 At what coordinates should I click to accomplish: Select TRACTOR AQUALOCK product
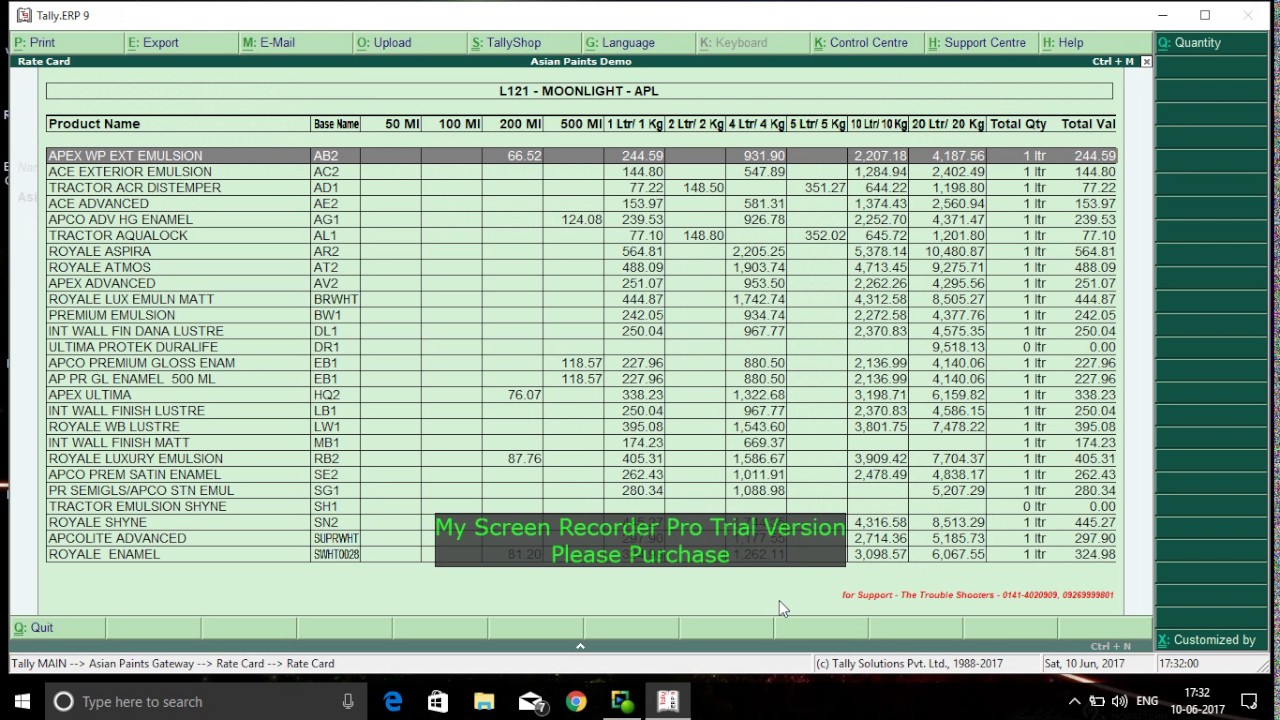click(118, 236)
